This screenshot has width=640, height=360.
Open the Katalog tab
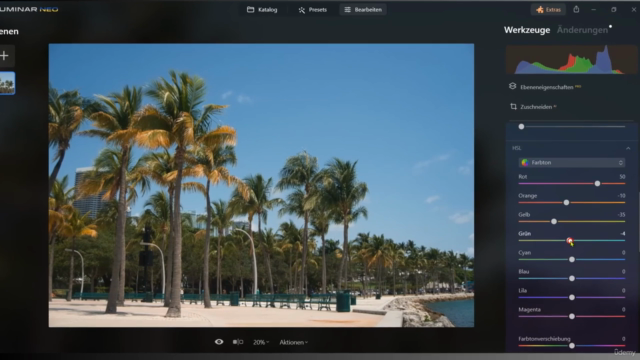262,9
